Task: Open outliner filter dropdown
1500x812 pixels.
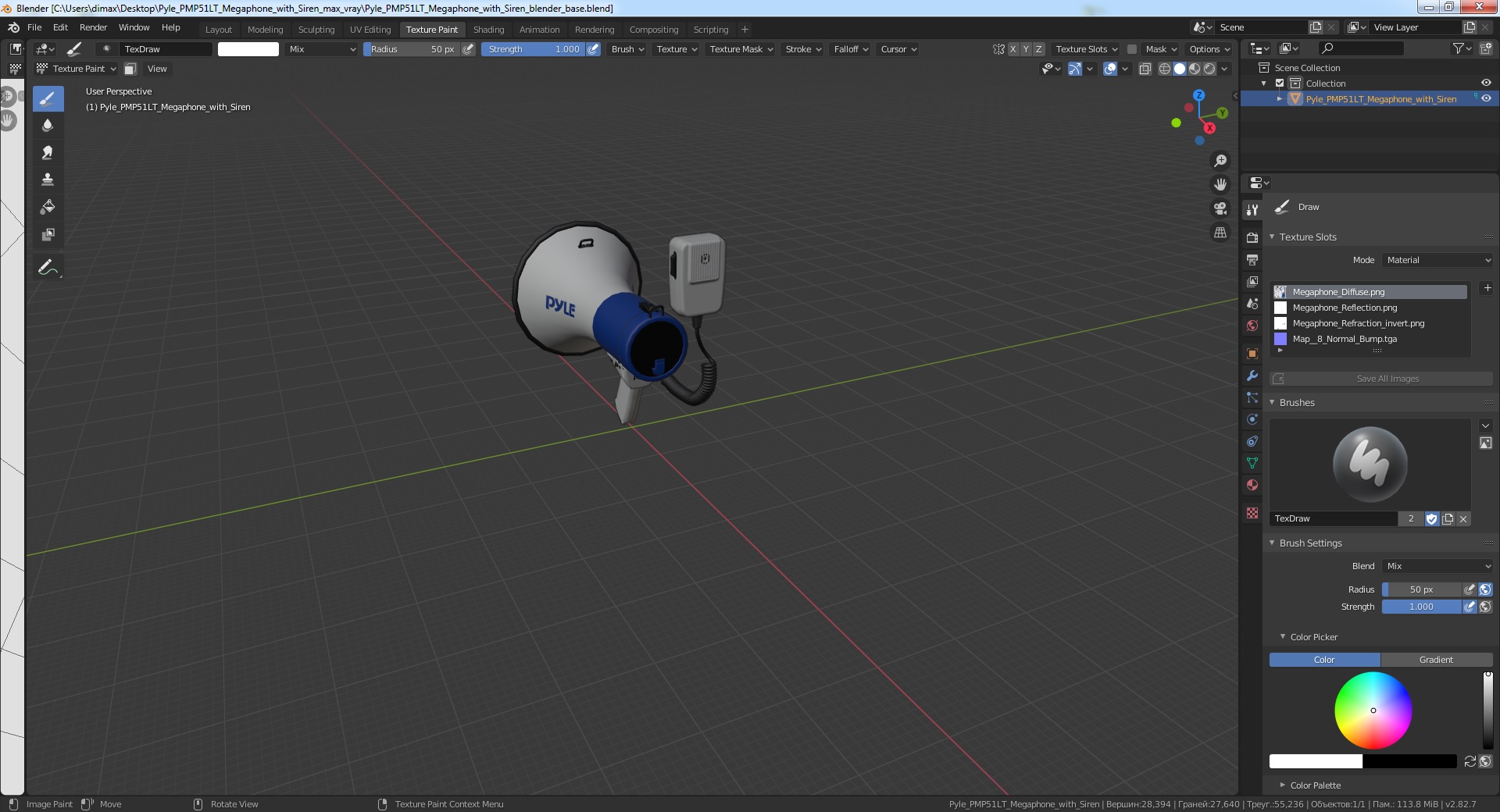Action: pos(1462,48)
